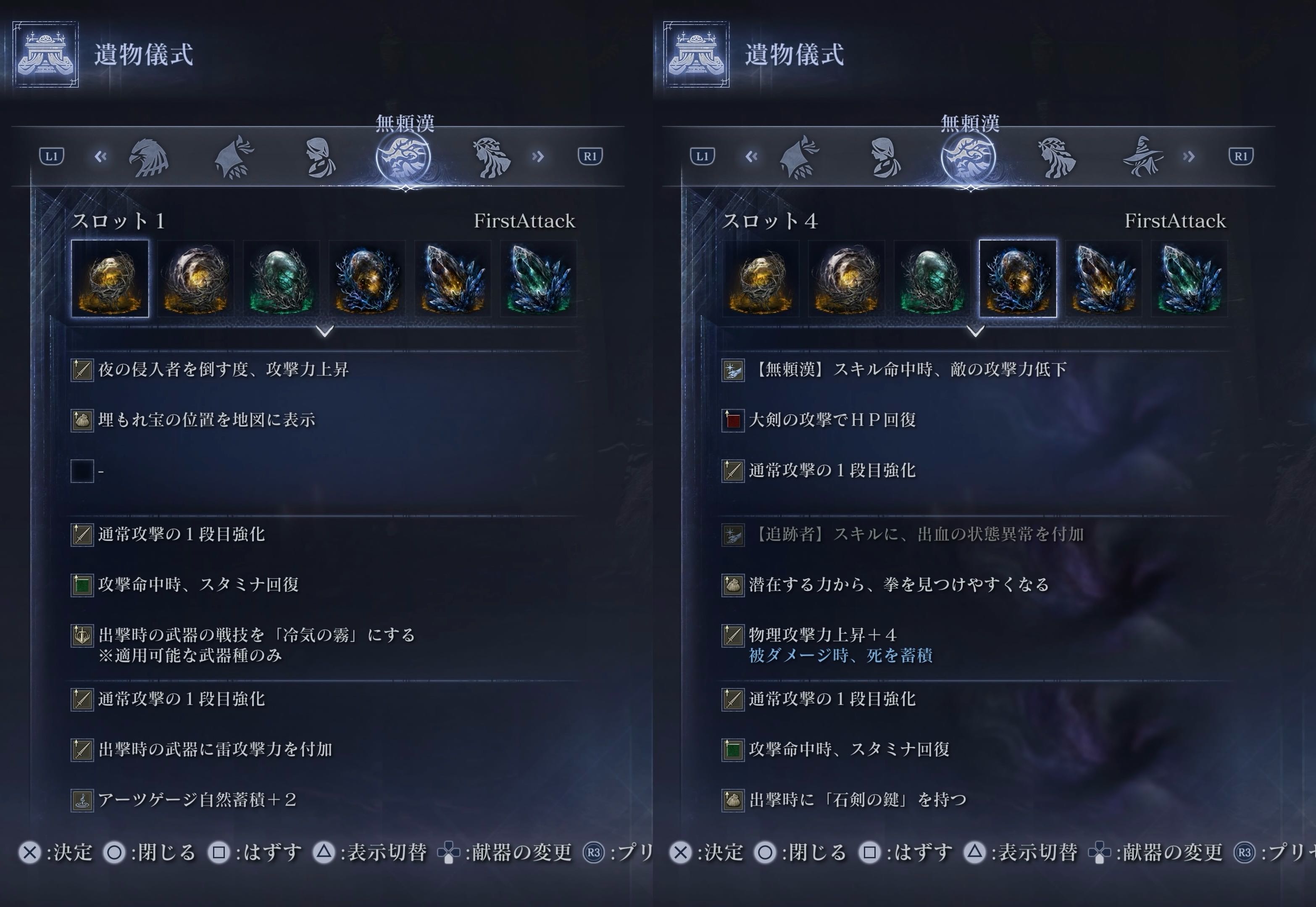Choose first golden relic in left Slot 1 row
Viewport: 1316px width, 907px height.
110,279
